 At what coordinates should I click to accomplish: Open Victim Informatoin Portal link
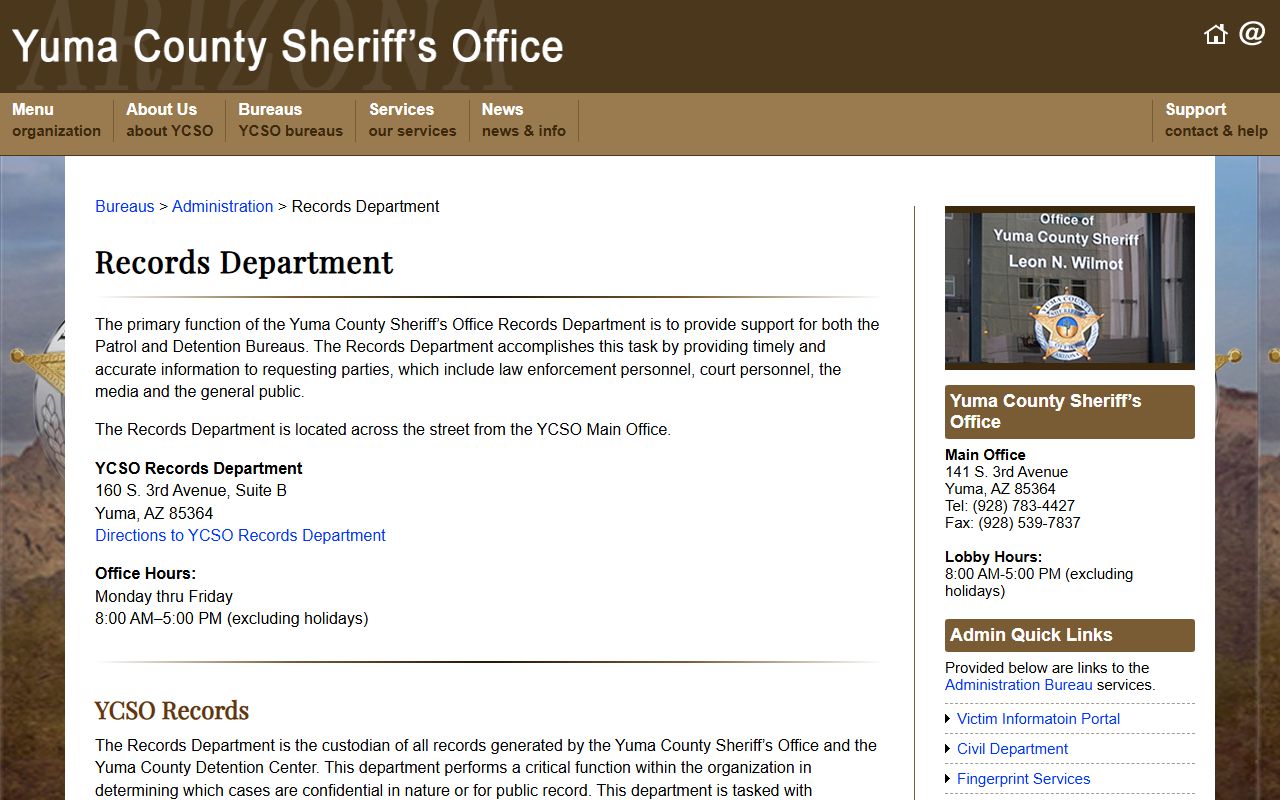click(1038, 719)
